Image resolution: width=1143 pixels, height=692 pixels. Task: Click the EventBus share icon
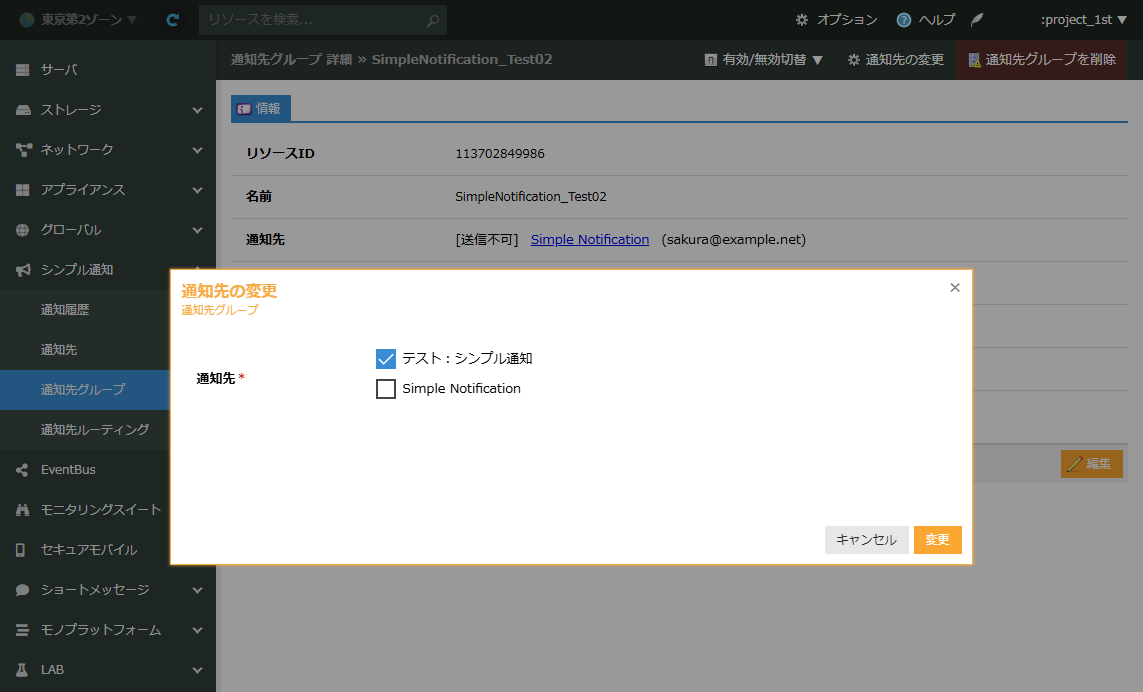pos(23,470)
